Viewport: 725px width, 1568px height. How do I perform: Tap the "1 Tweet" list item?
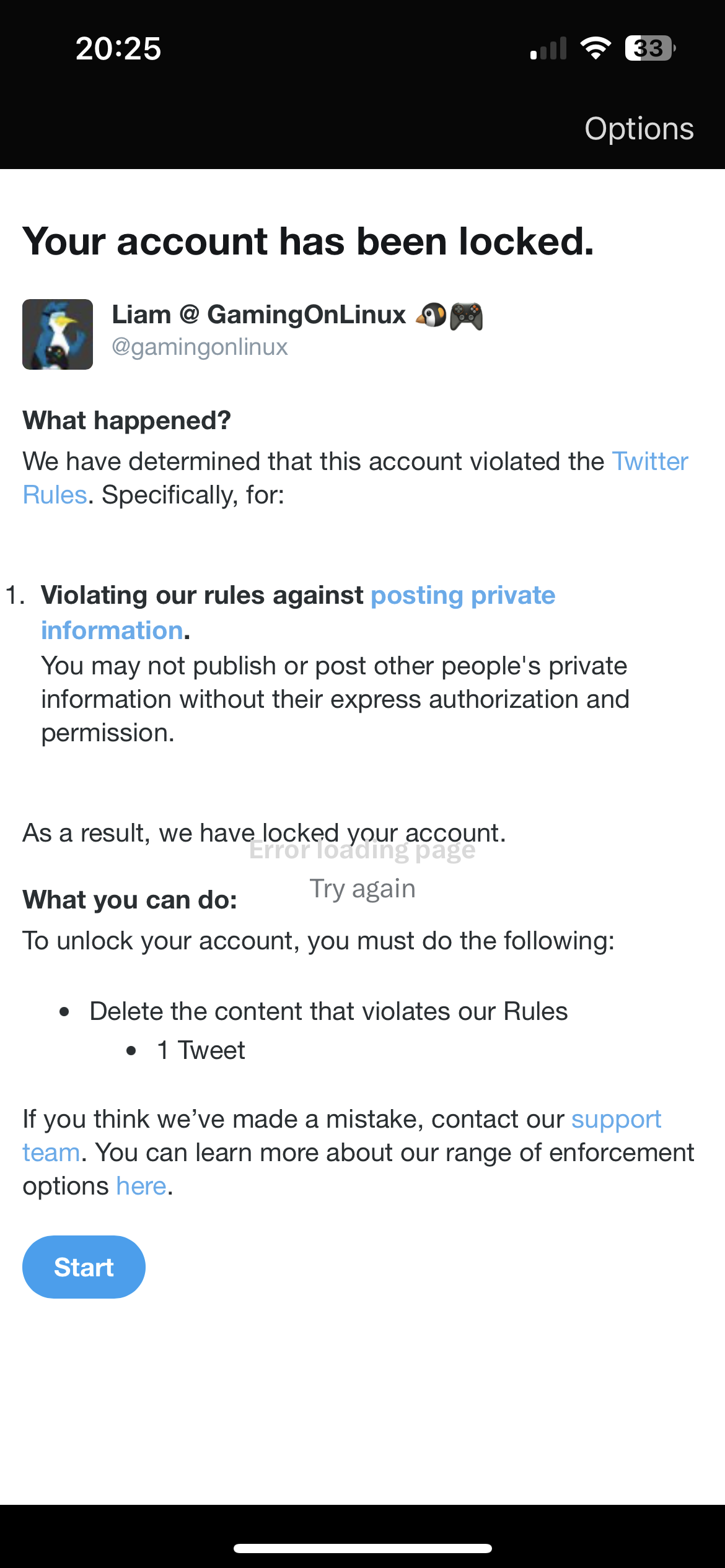201,1050
